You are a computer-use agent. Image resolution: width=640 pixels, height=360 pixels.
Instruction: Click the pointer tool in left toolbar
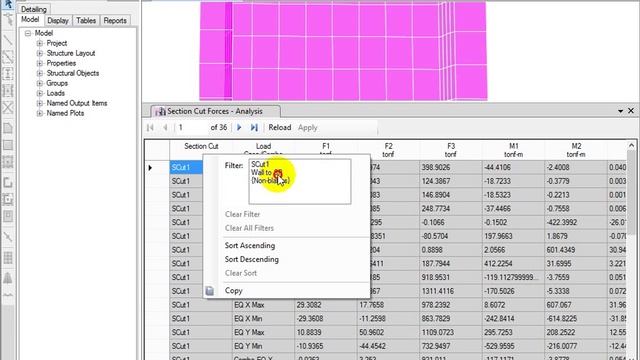tap(8, 4)
